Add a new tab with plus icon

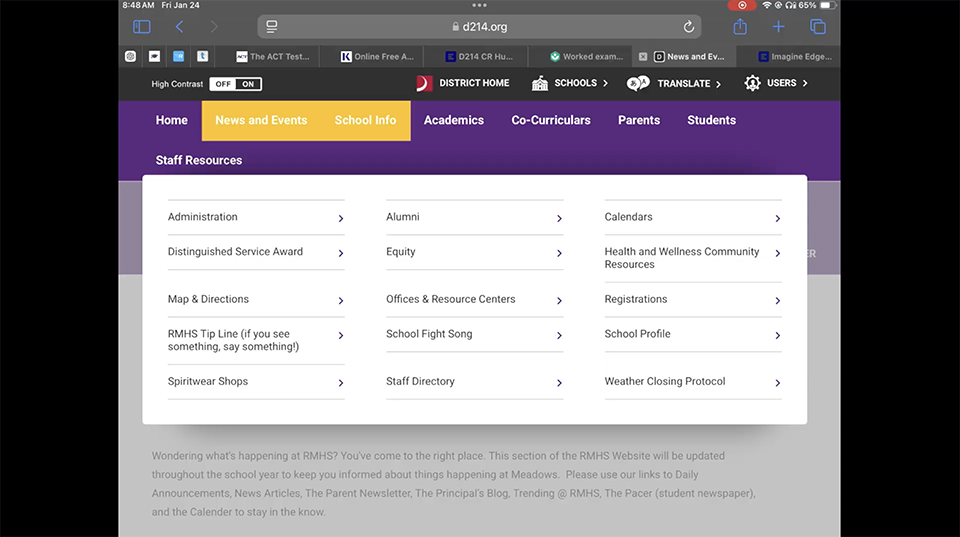point(778,27)
